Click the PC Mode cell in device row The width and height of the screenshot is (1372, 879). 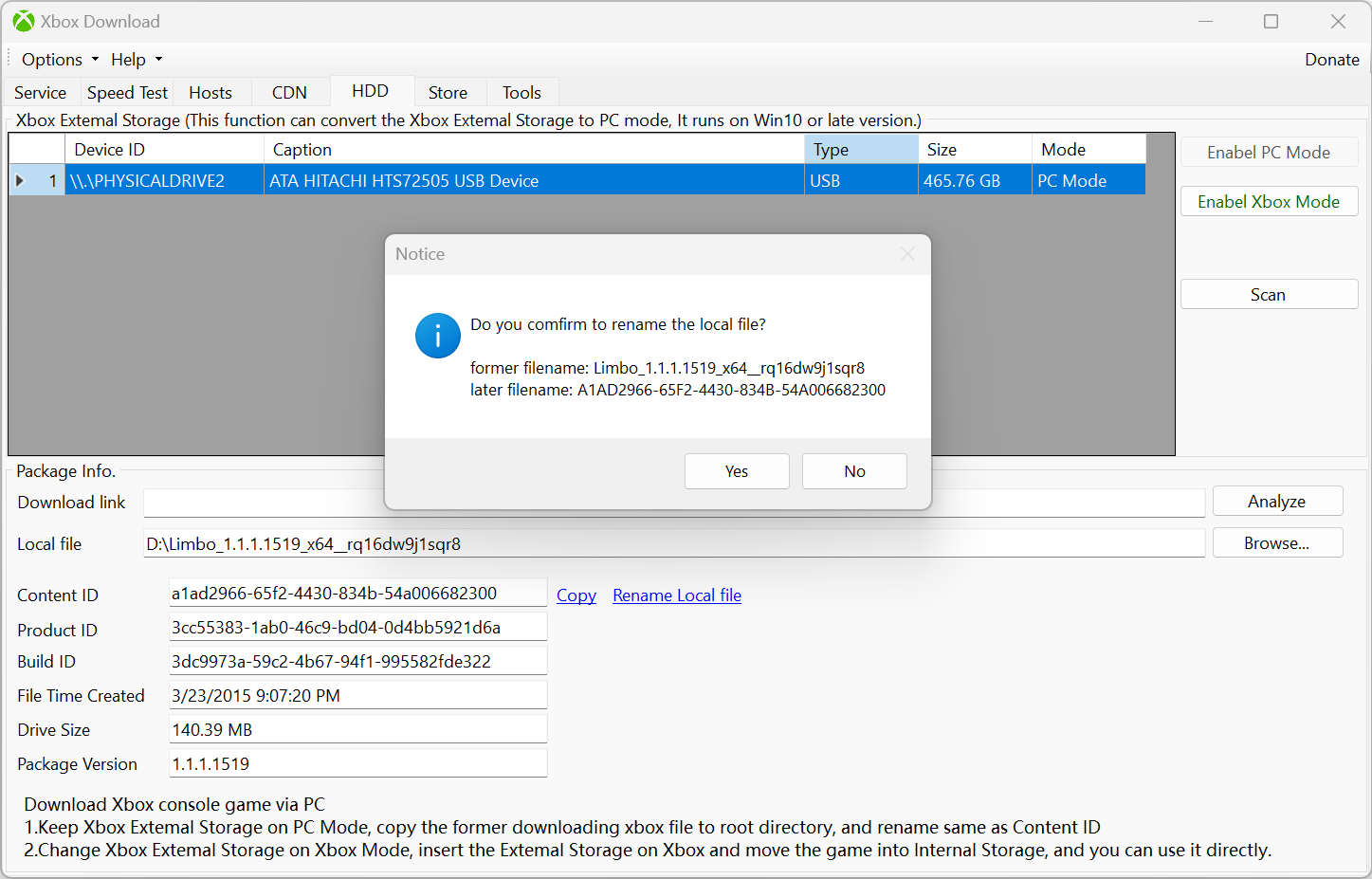(1088, 180)
